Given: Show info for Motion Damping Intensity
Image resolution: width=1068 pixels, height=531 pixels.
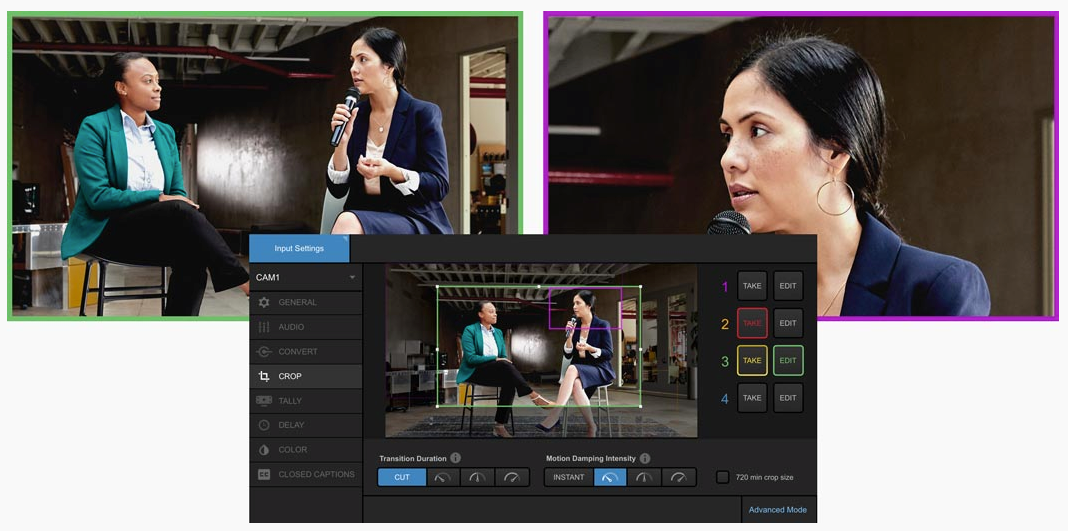Looking at the screenshot, I should click(645, 458).
